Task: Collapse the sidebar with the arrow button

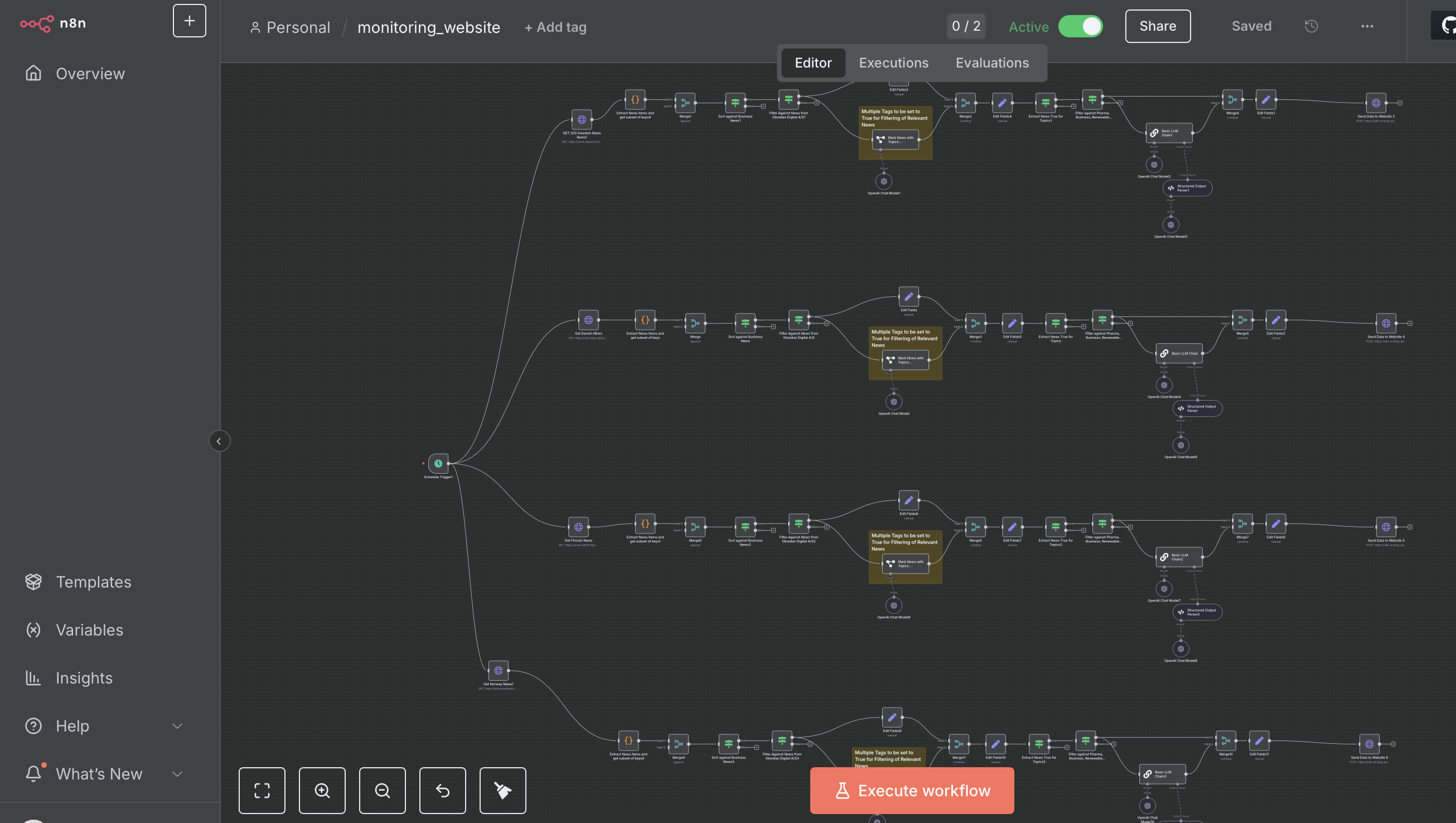Action: tap(219, 441)
